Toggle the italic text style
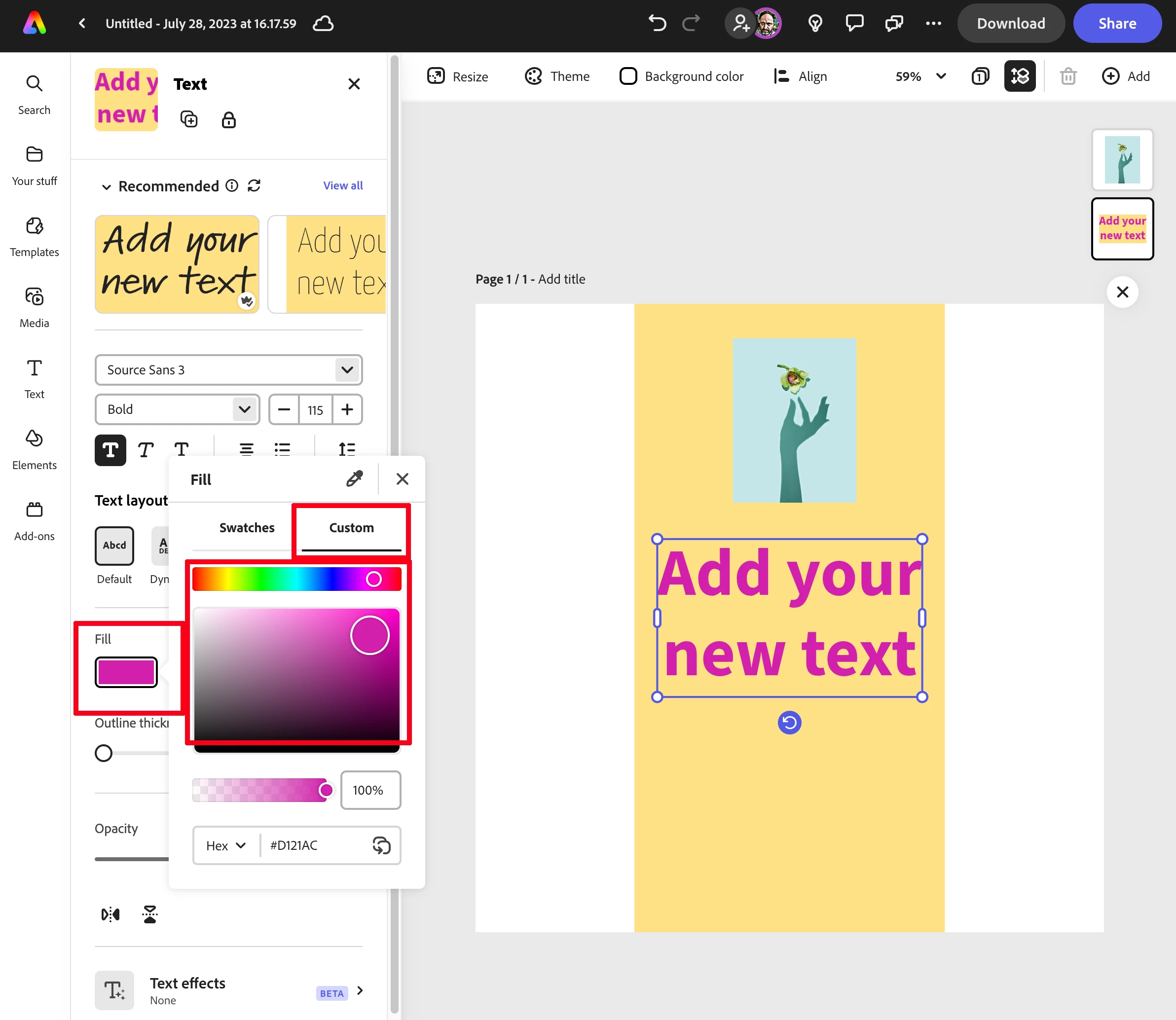The width and height of the screenshot is (1176, 1020). point(146,450)
